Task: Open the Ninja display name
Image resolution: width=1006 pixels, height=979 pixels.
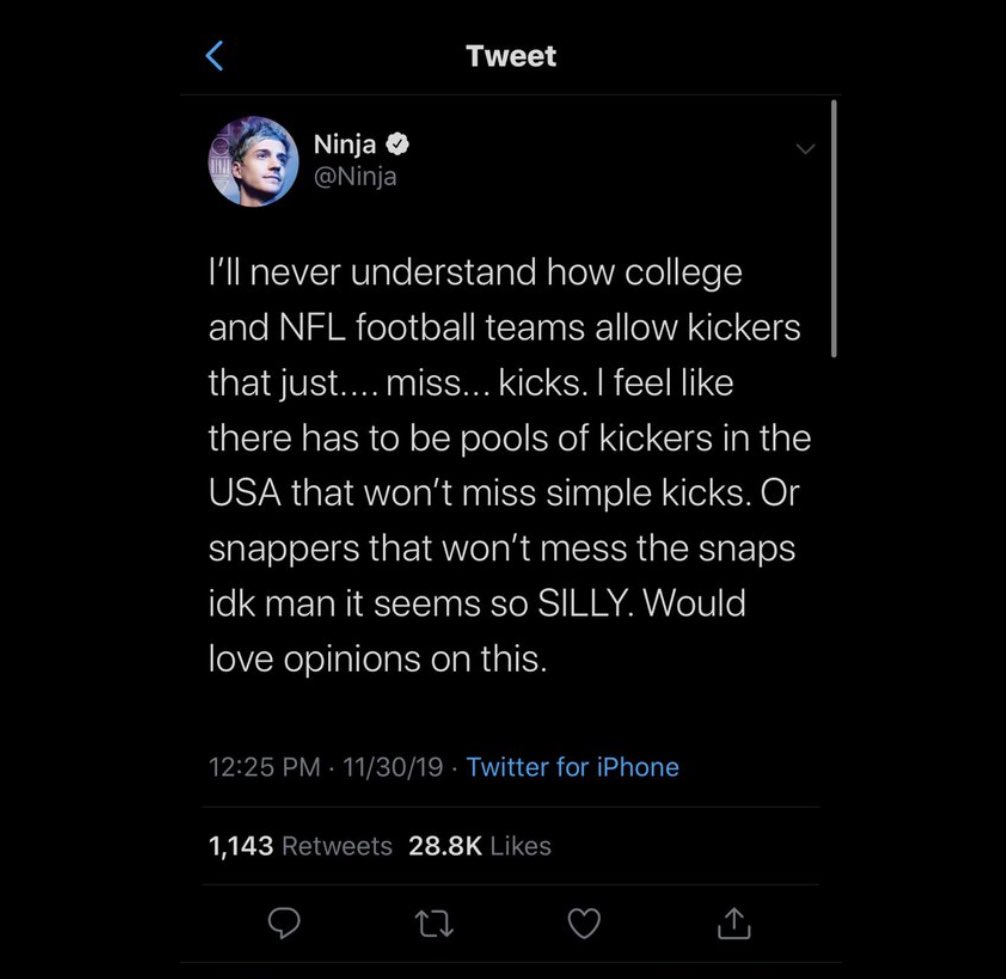Action: click(x=345, y=145)
